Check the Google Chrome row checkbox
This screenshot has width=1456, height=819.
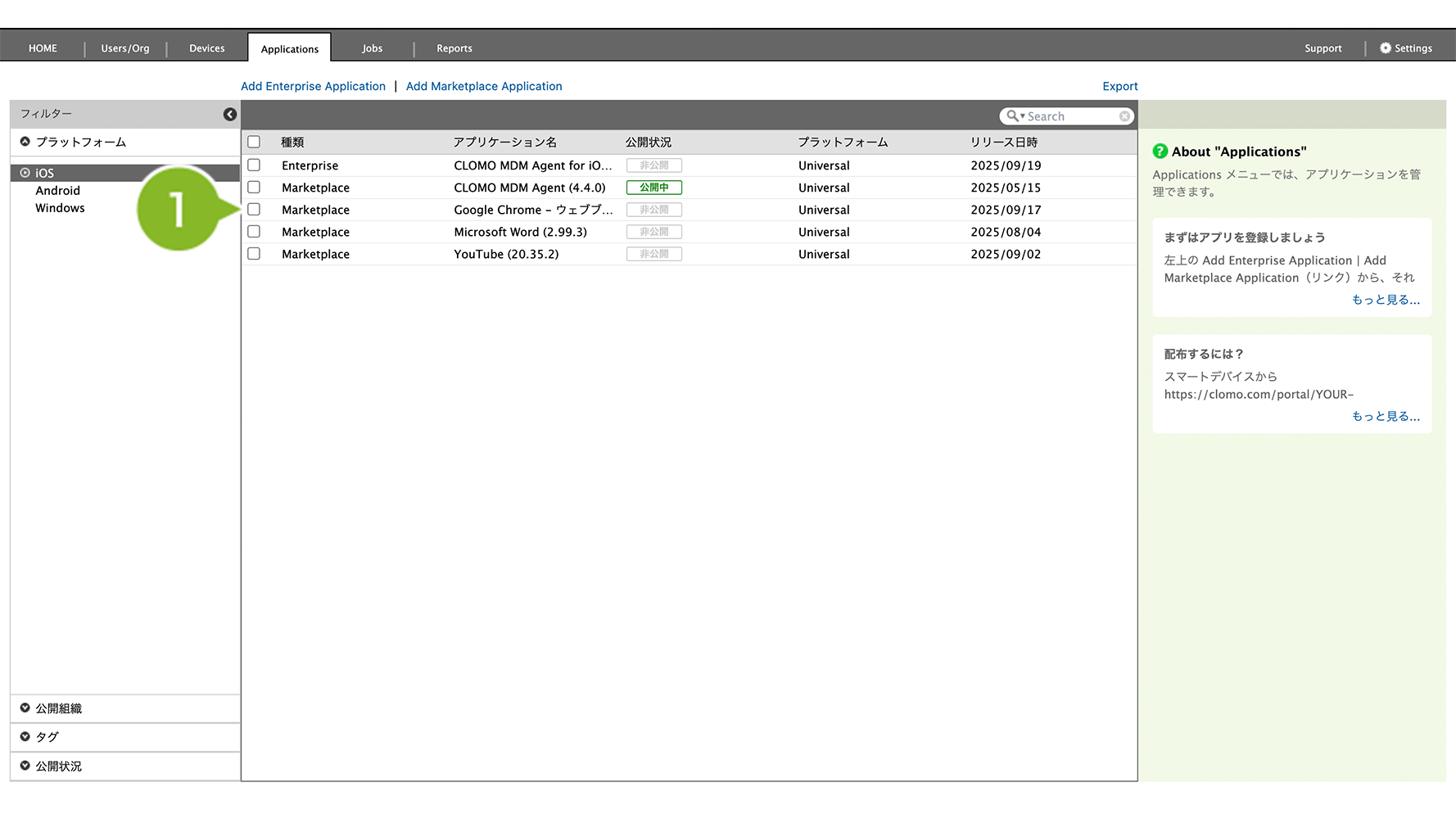click(x=254, y=210)
